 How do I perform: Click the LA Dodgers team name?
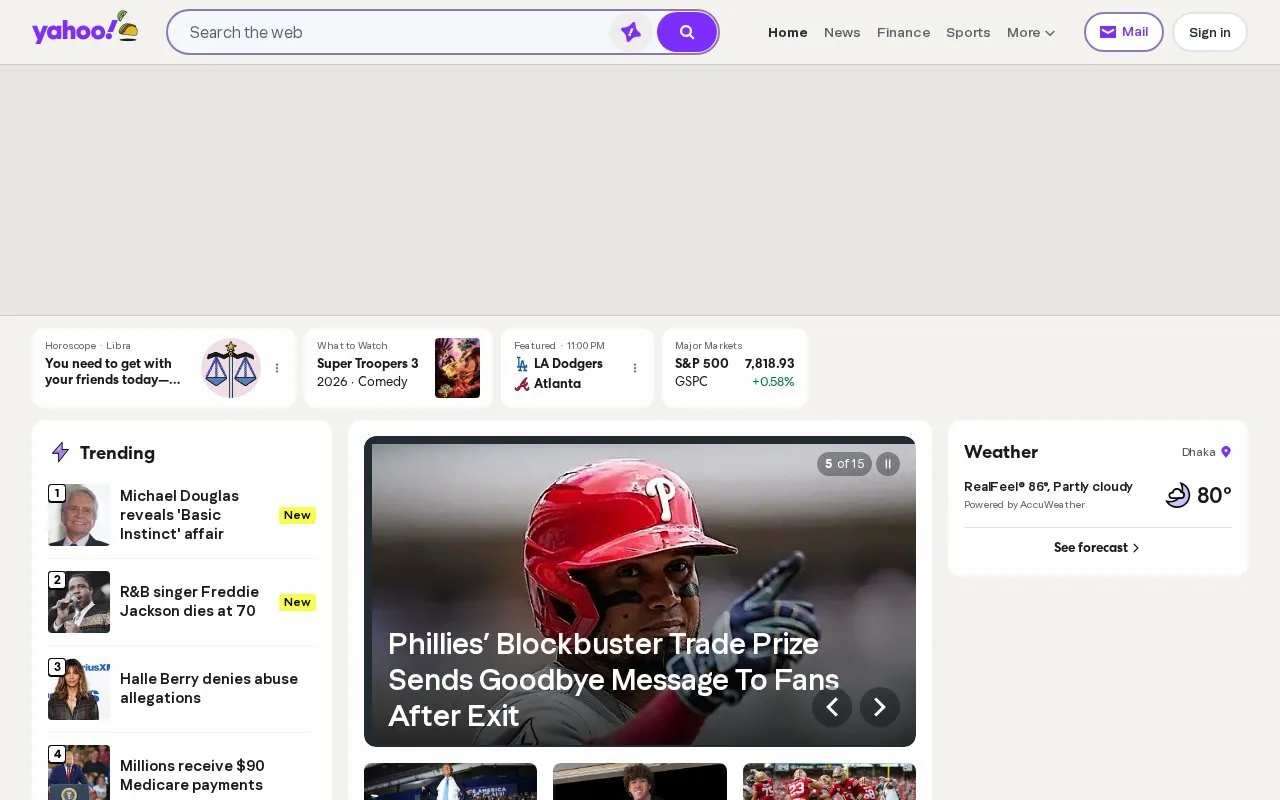point(568,364)
